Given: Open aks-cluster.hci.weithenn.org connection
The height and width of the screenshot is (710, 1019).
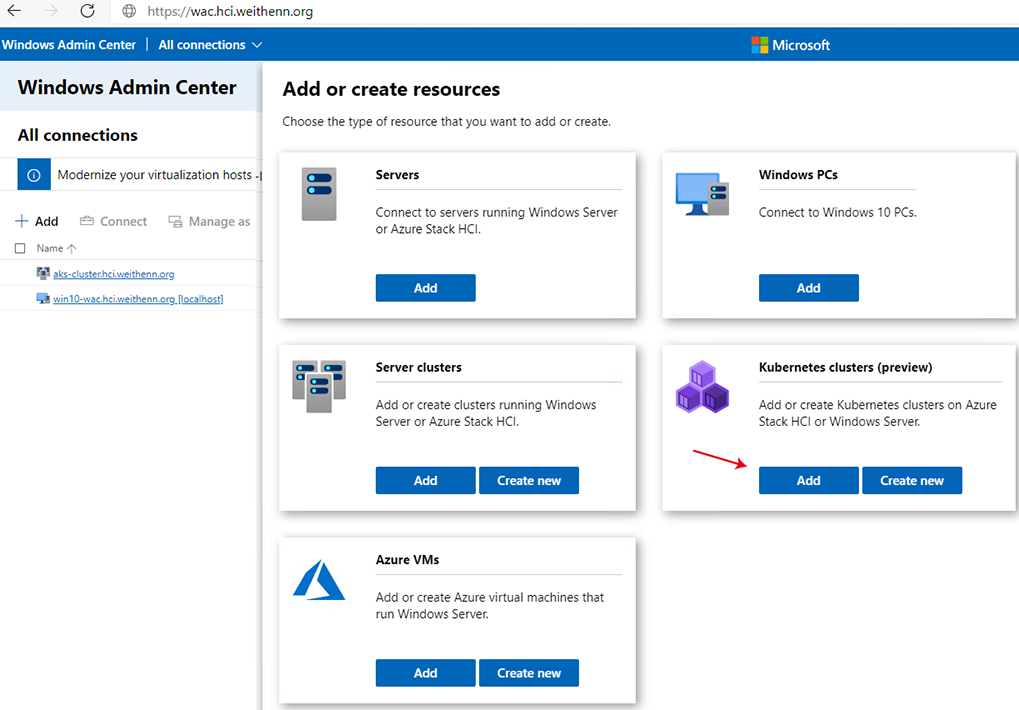Looking at the screenshot, I should point(114,273).
